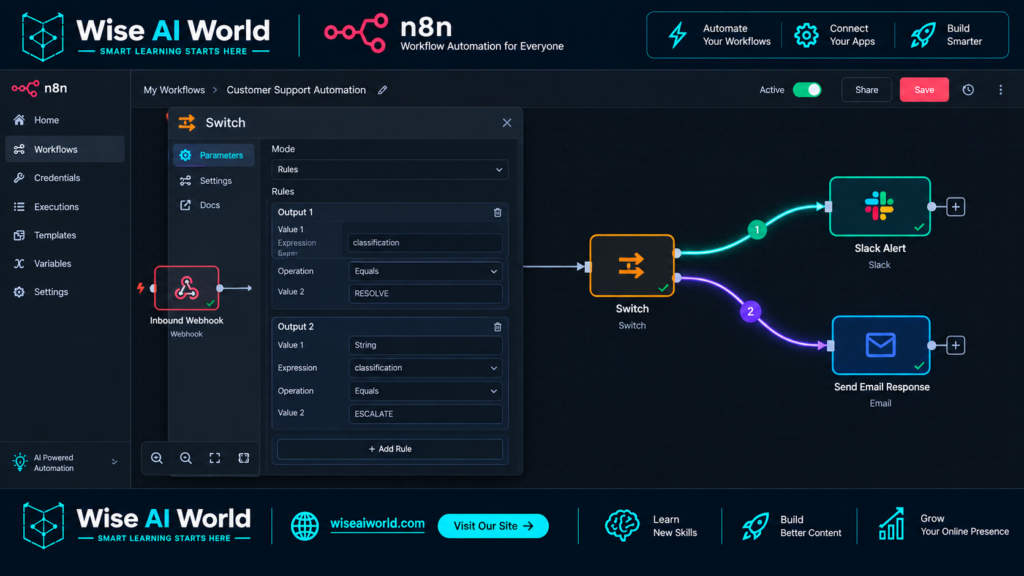The width and height of the screenshot is (1024, 576).
Task: Click the Customer Support Automation title
Action: [296, 90]
